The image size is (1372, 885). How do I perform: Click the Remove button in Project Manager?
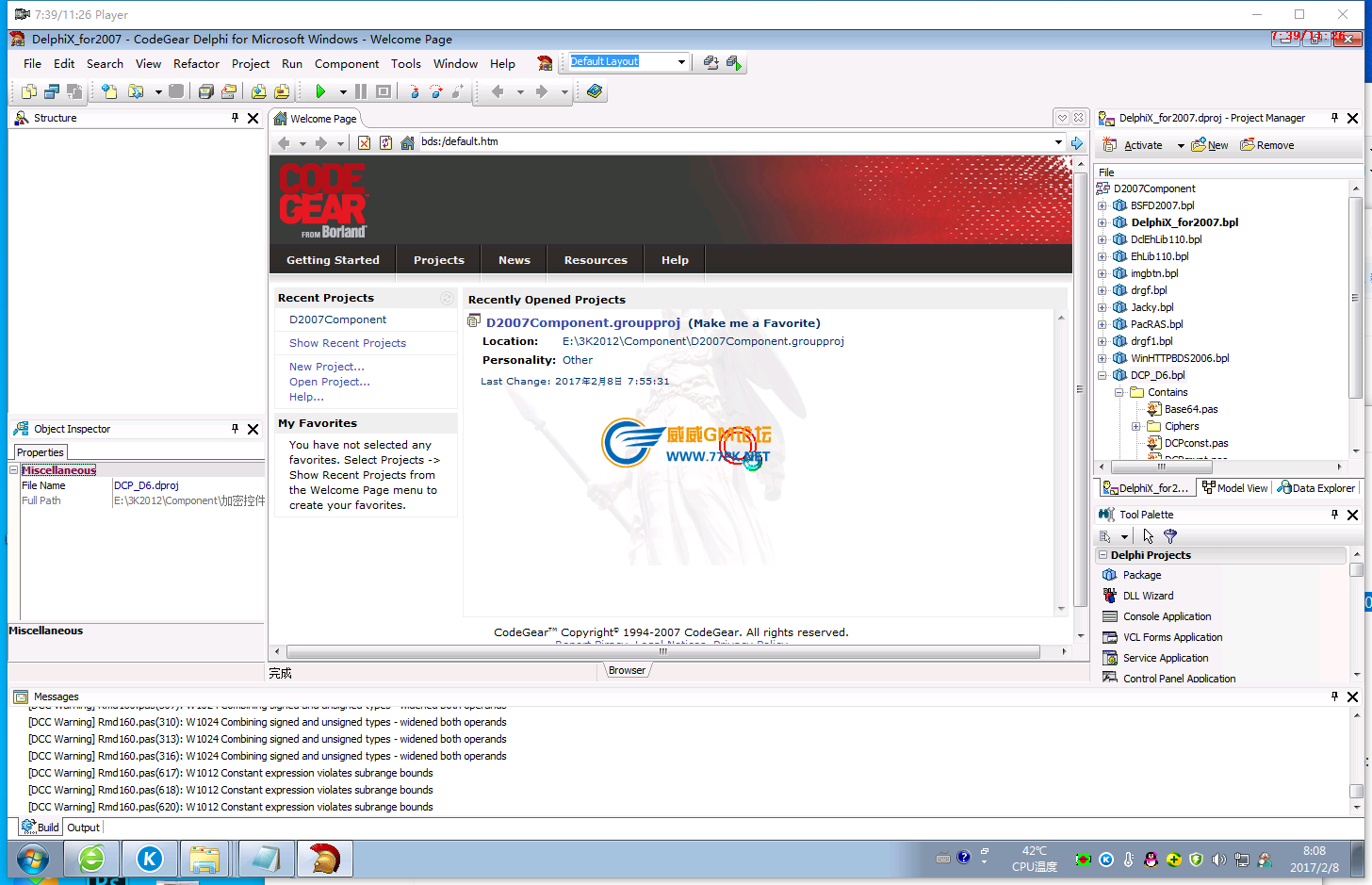tap(1267, 145)
